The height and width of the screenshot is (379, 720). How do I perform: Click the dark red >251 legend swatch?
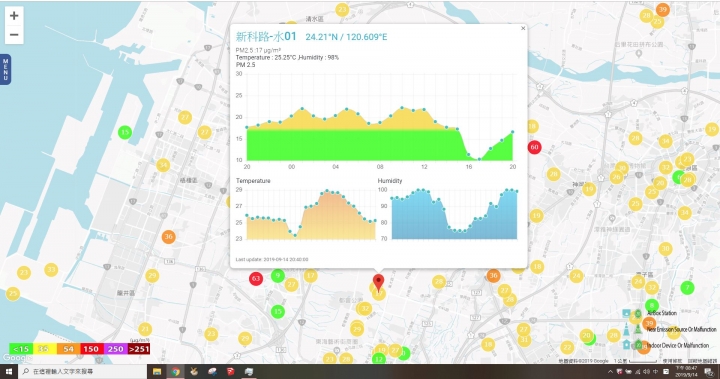point(139,349)
